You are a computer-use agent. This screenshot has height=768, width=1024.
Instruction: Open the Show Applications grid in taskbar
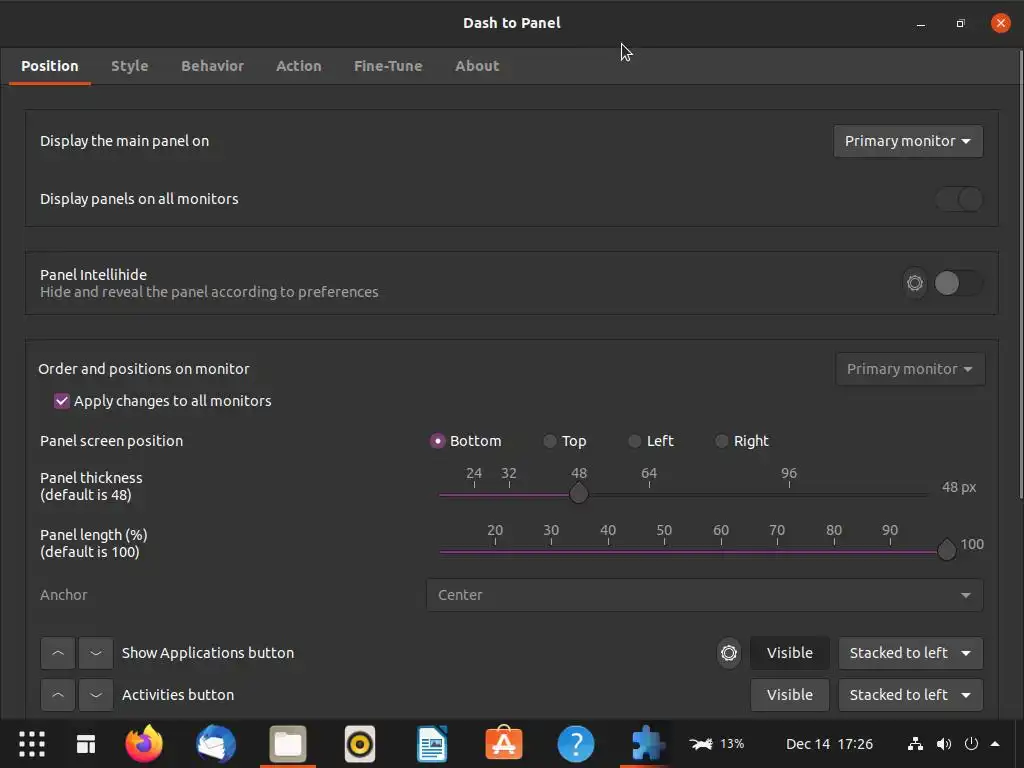32,744
